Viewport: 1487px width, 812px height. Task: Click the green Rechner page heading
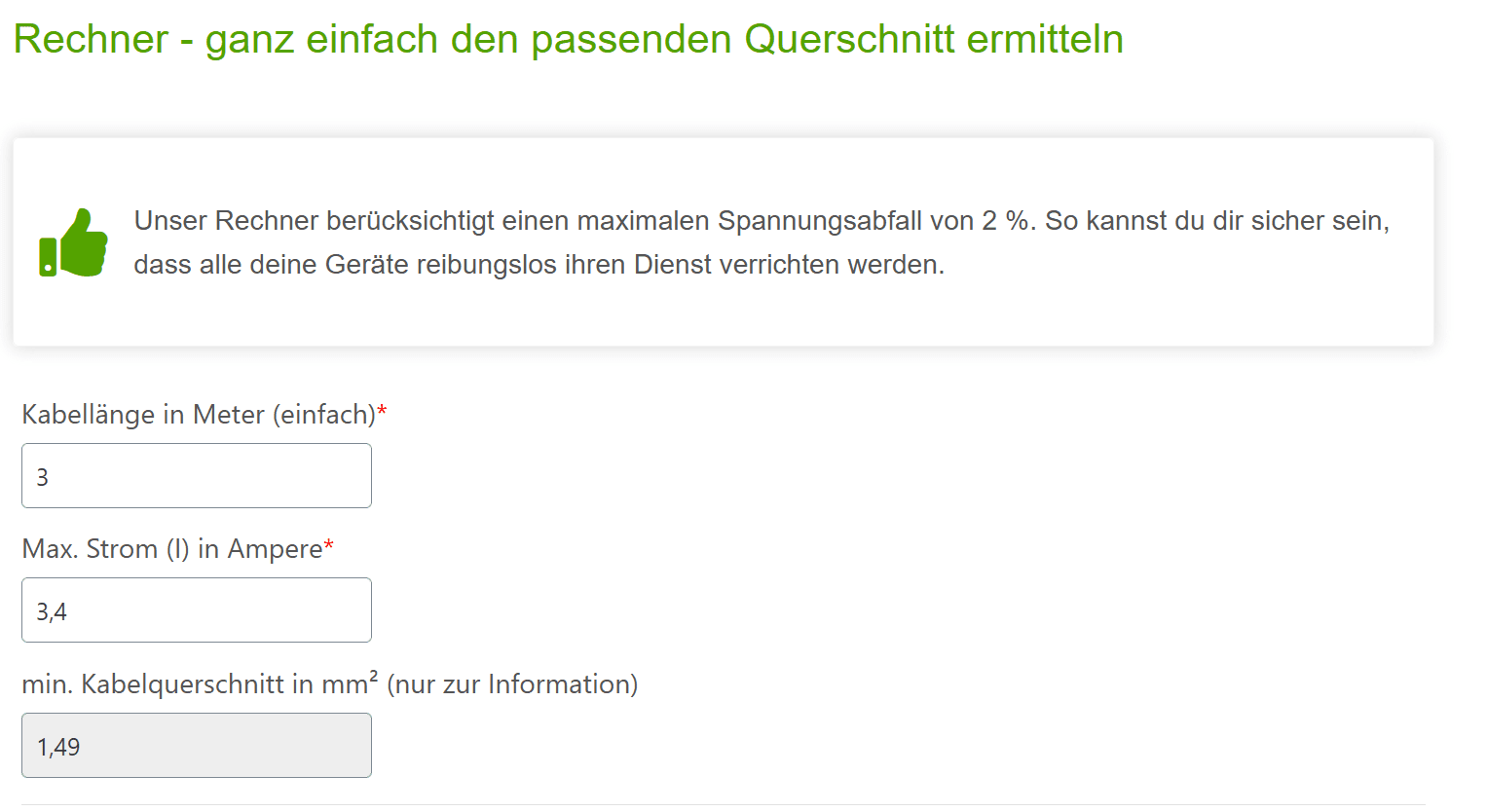[x=568, y=40]
